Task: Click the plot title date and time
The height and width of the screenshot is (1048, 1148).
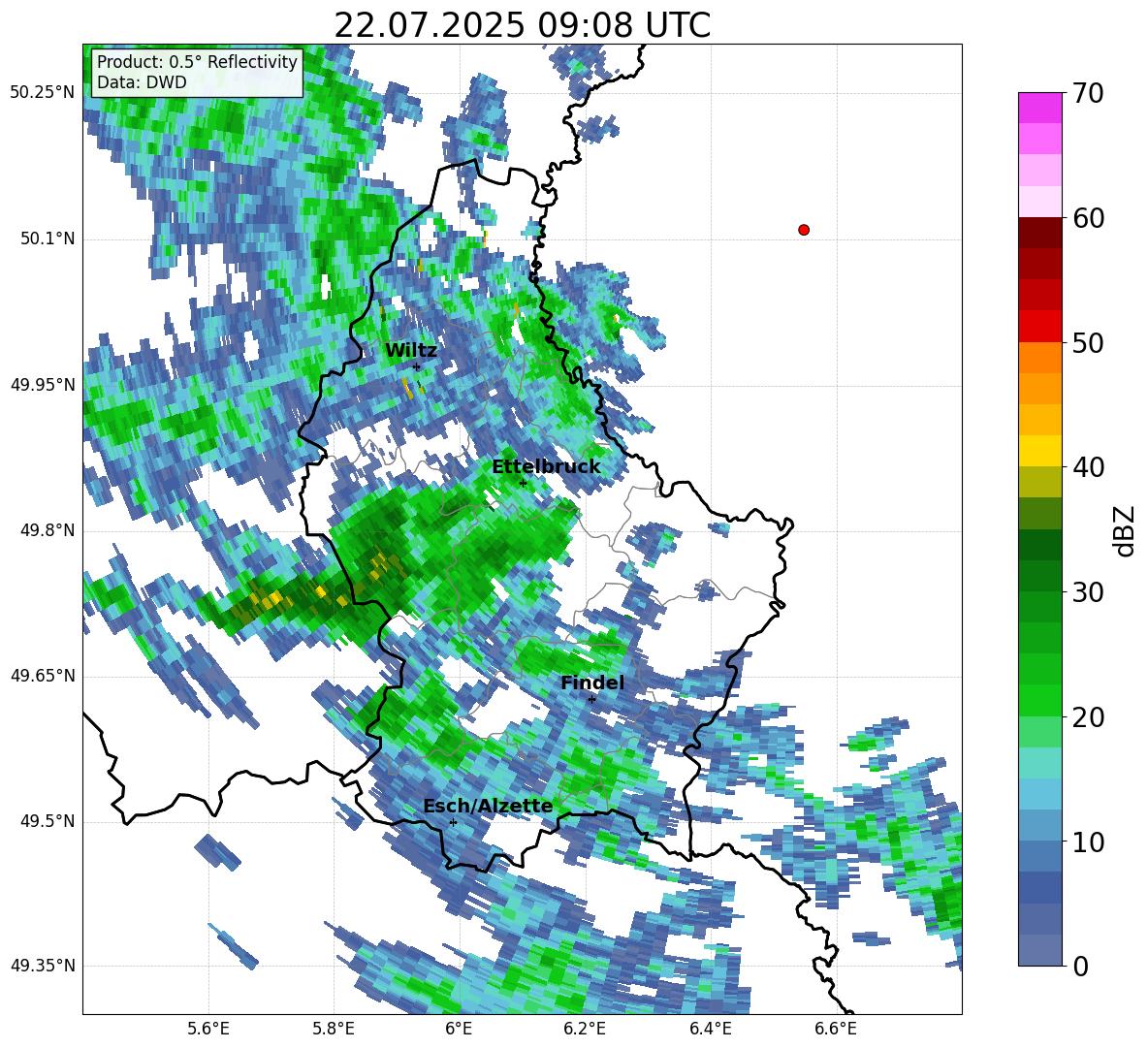Action: pos(522,25)
